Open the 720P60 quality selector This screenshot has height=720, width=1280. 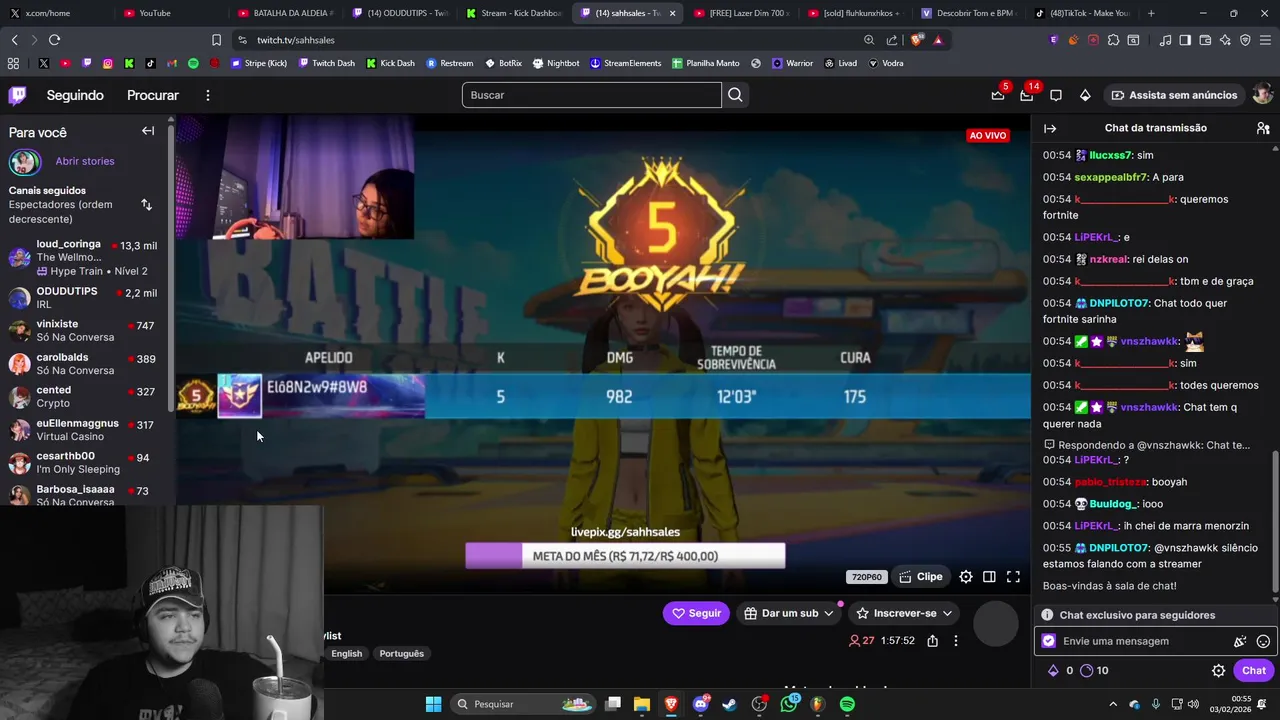[x=866, y=577]
